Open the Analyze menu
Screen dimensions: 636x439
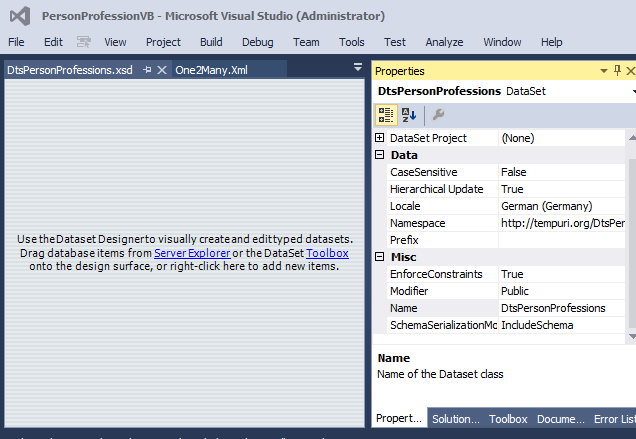[444, 42]
